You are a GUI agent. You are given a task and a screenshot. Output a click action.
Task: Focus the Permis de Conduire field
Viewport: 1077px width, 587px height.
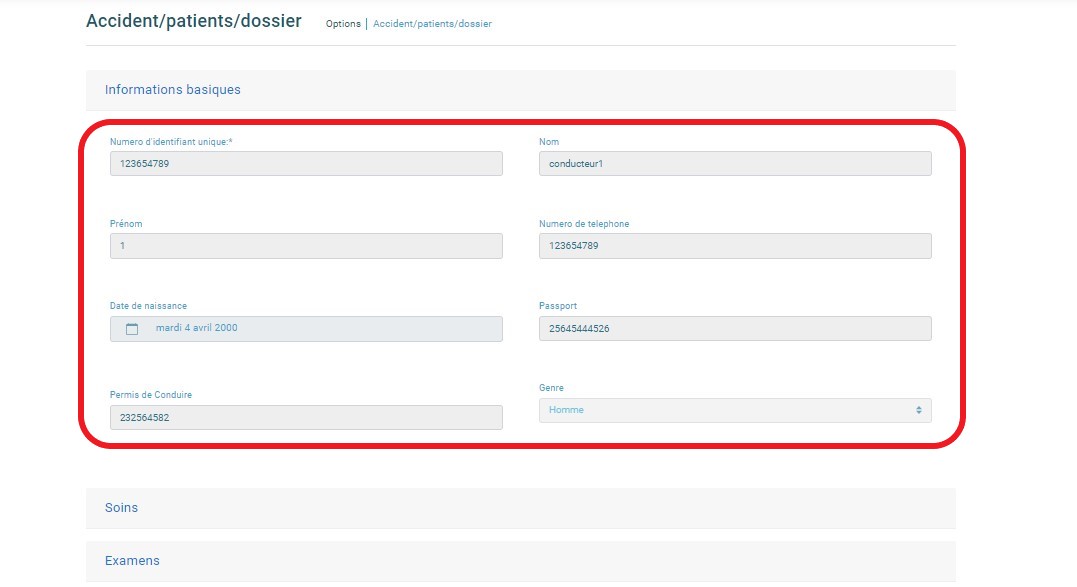(306, 417)
